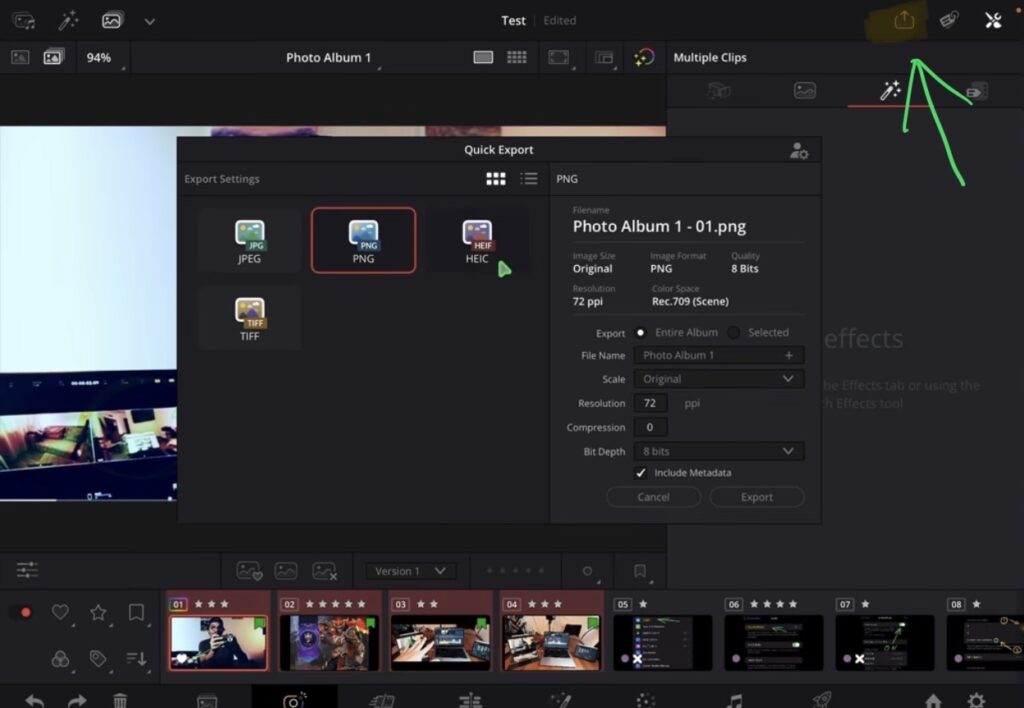Switch viewer to thumbnail grid mode
This screenshot has width=1024, height=708.
517,57
